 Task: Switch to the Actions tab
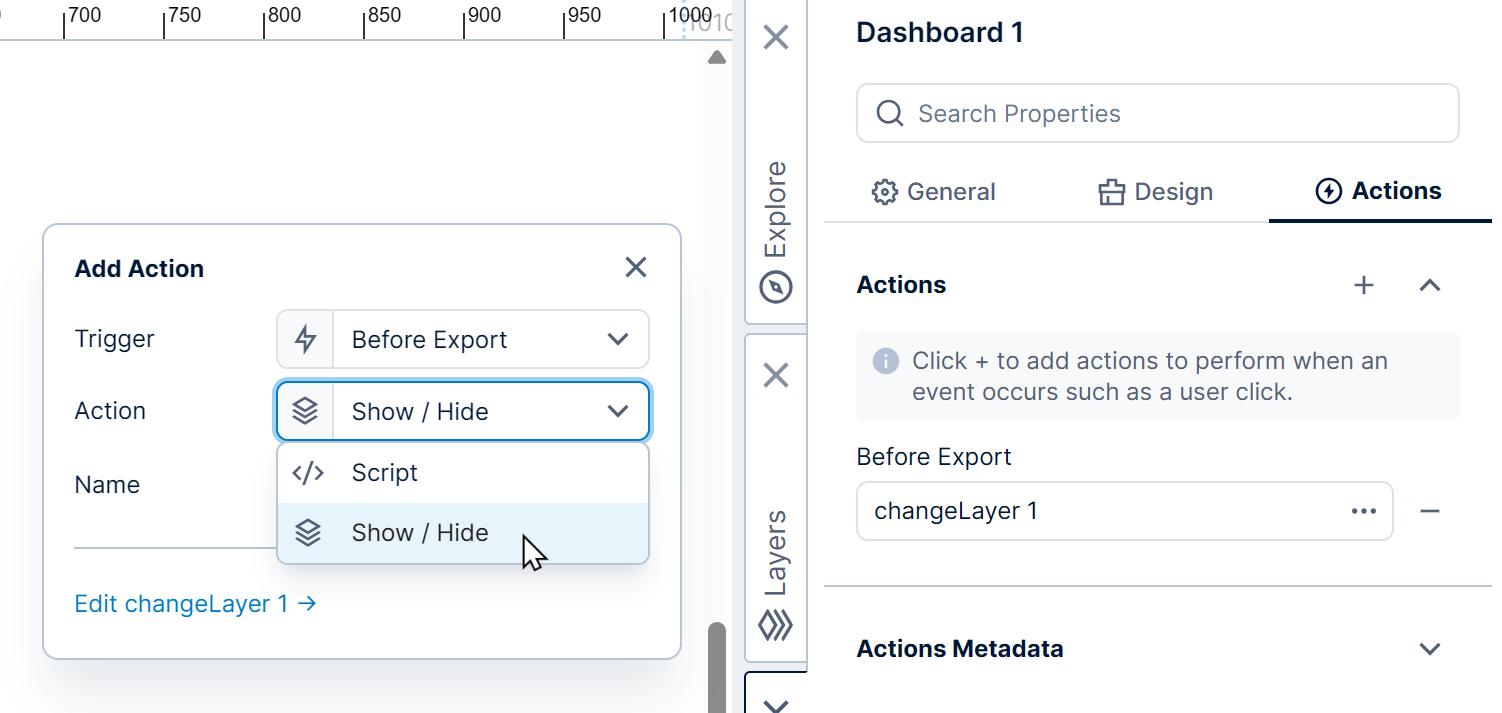click(1379, 191)
